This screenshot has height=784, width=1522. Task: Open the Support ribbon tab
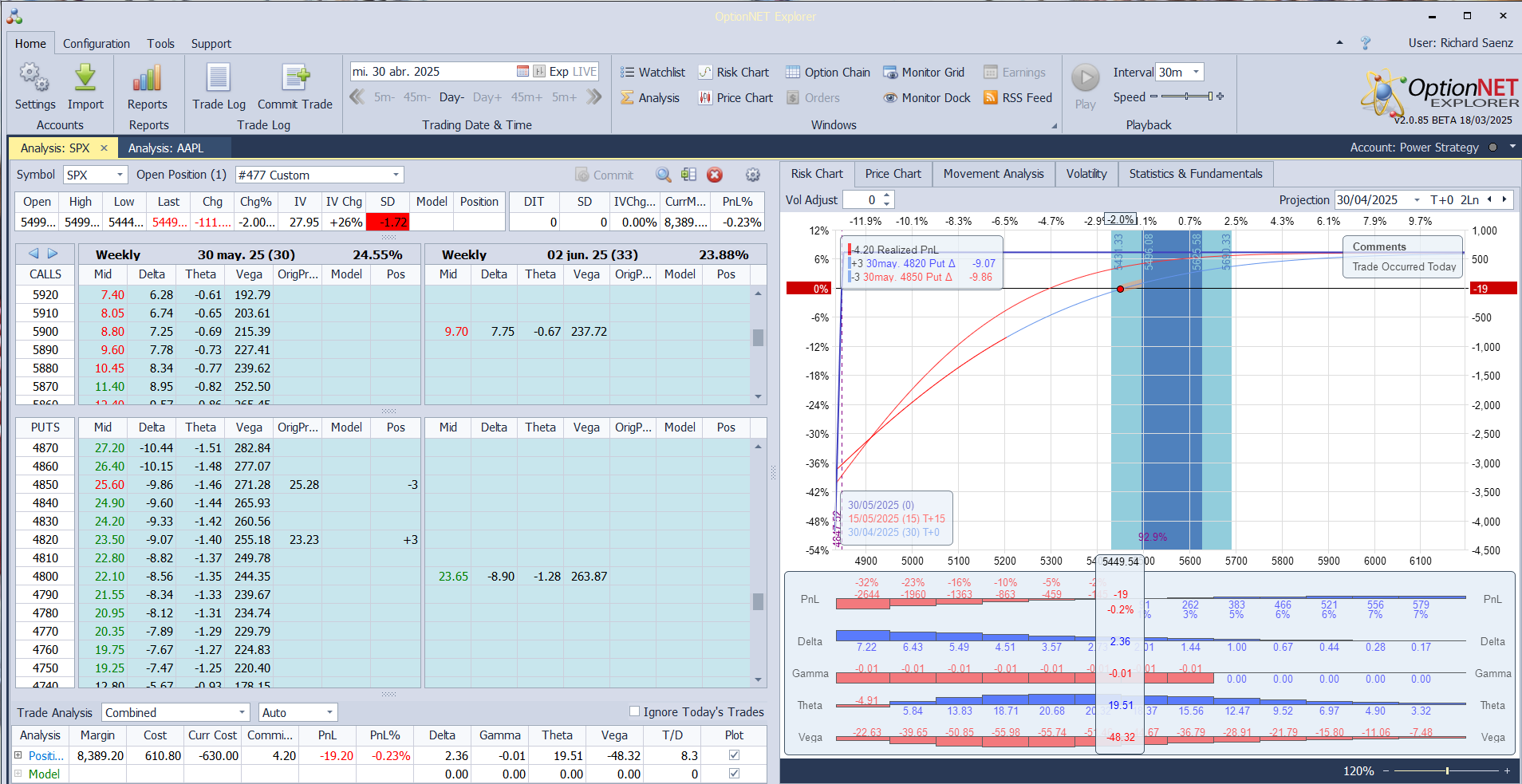point(211,44)
